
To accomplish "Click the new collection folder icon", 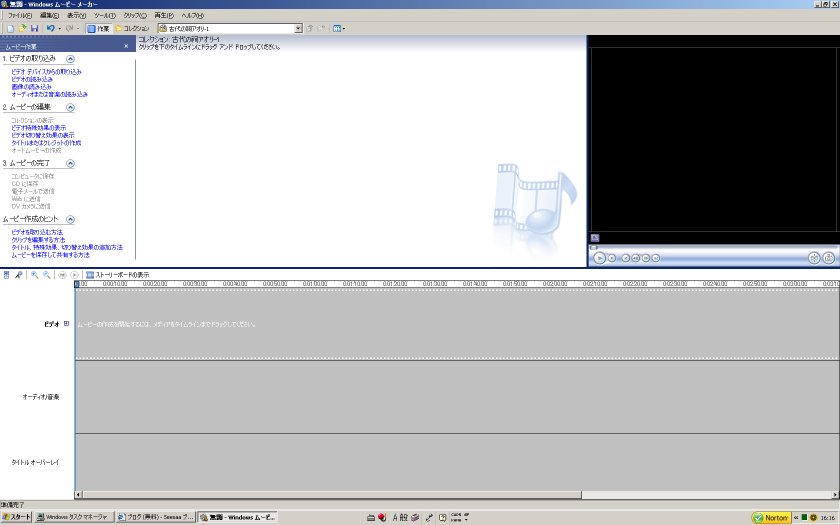I will (x=321, y=28).
